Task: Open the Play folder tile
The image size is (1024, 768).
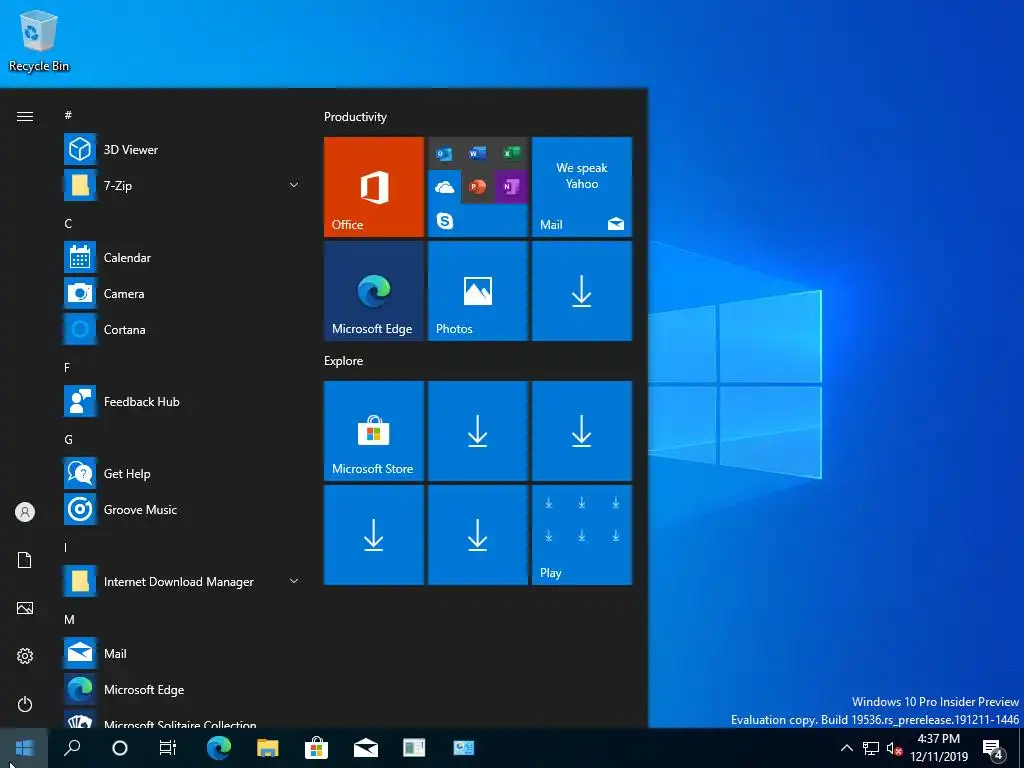Action: 582,535
